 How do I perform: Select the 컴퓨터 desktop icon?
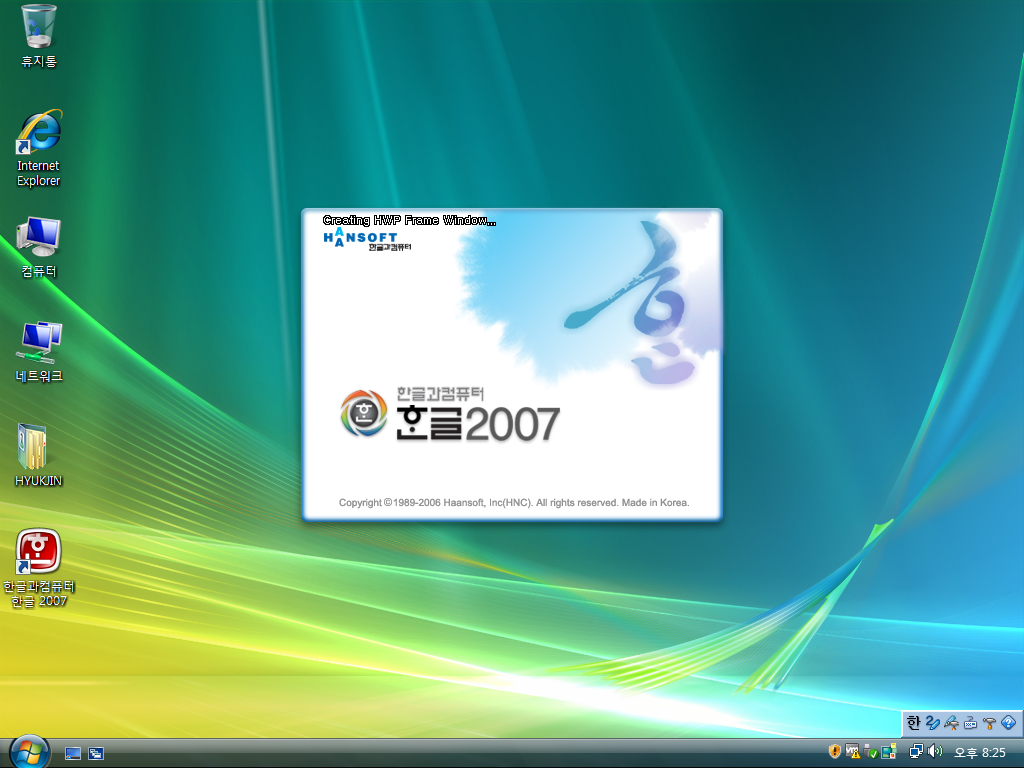39,248
